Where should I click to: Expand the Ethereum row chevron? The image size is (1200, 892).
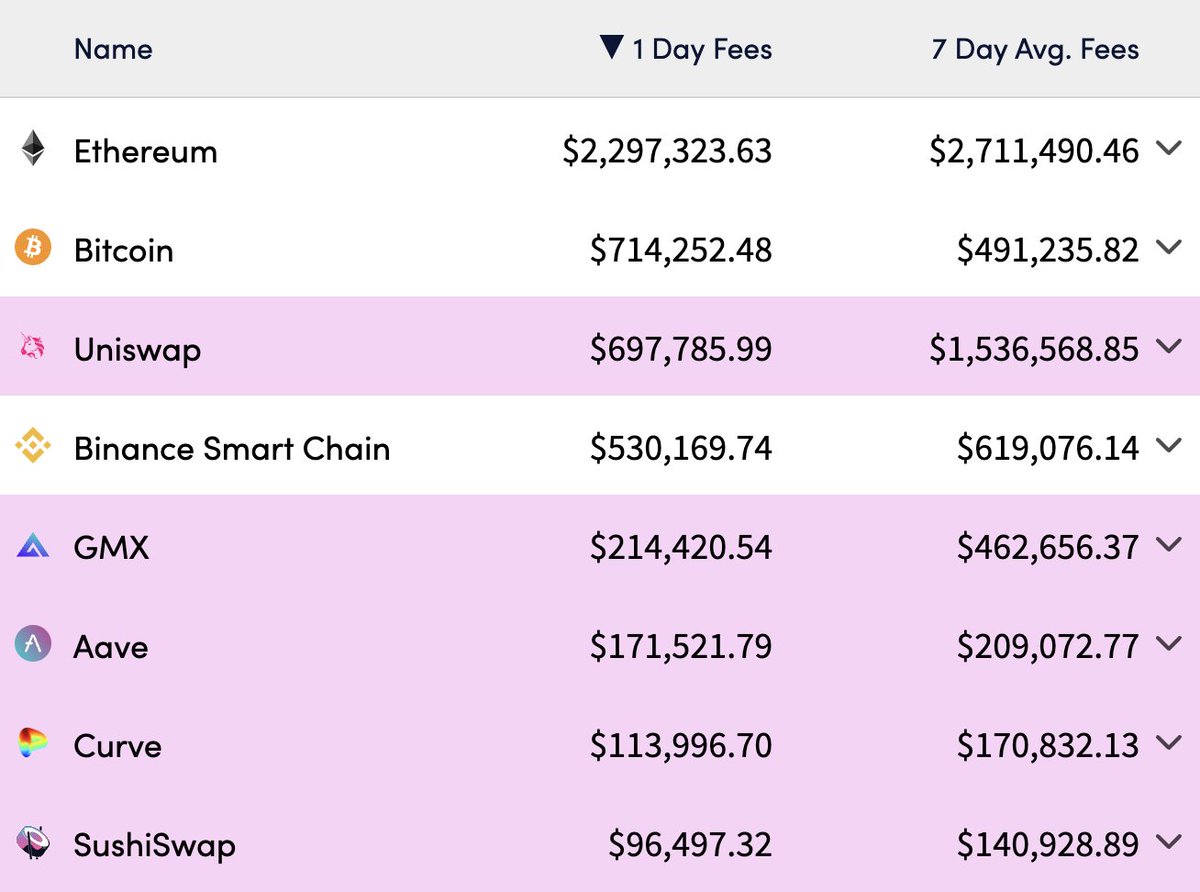1168,149
